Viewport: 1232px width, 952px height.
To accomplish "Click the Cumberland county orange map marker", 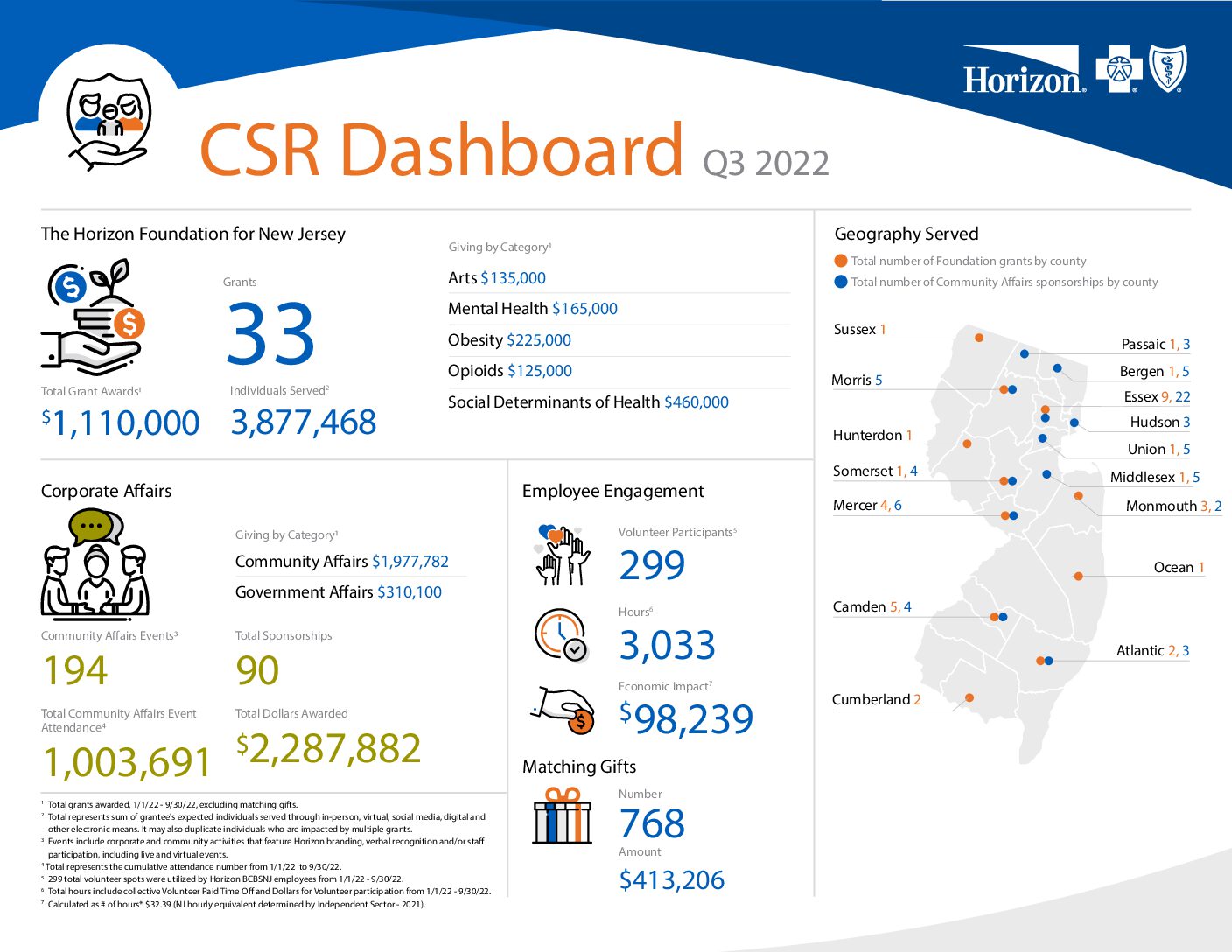I will point(969,697).
